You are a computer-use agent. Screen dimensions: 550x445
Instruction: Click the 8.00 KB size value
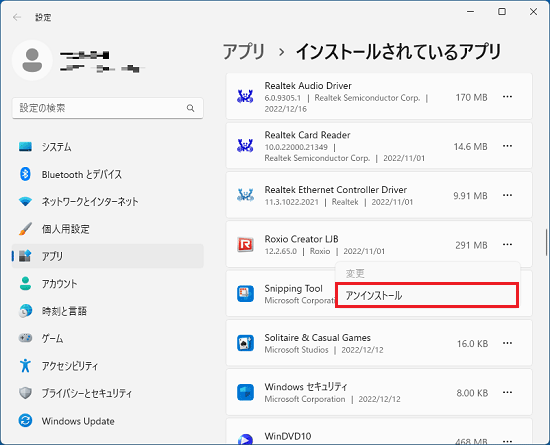point(472,393)
